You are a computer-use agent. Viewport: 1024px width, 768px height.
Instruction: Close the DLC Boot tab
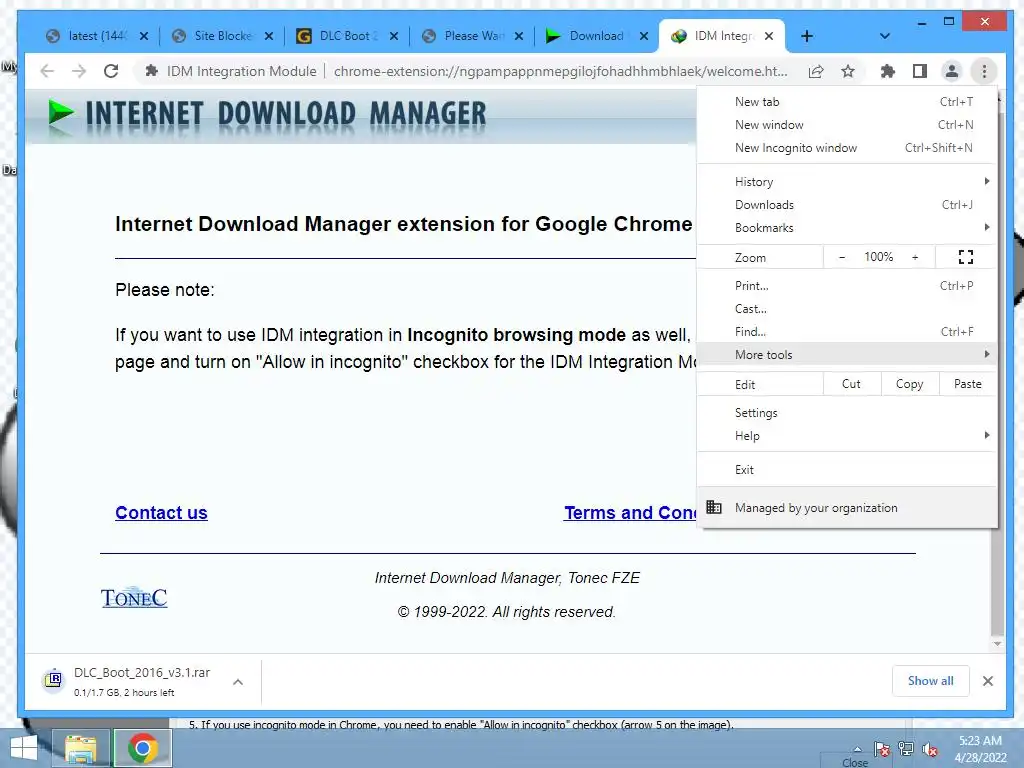[x=394, y=36]
